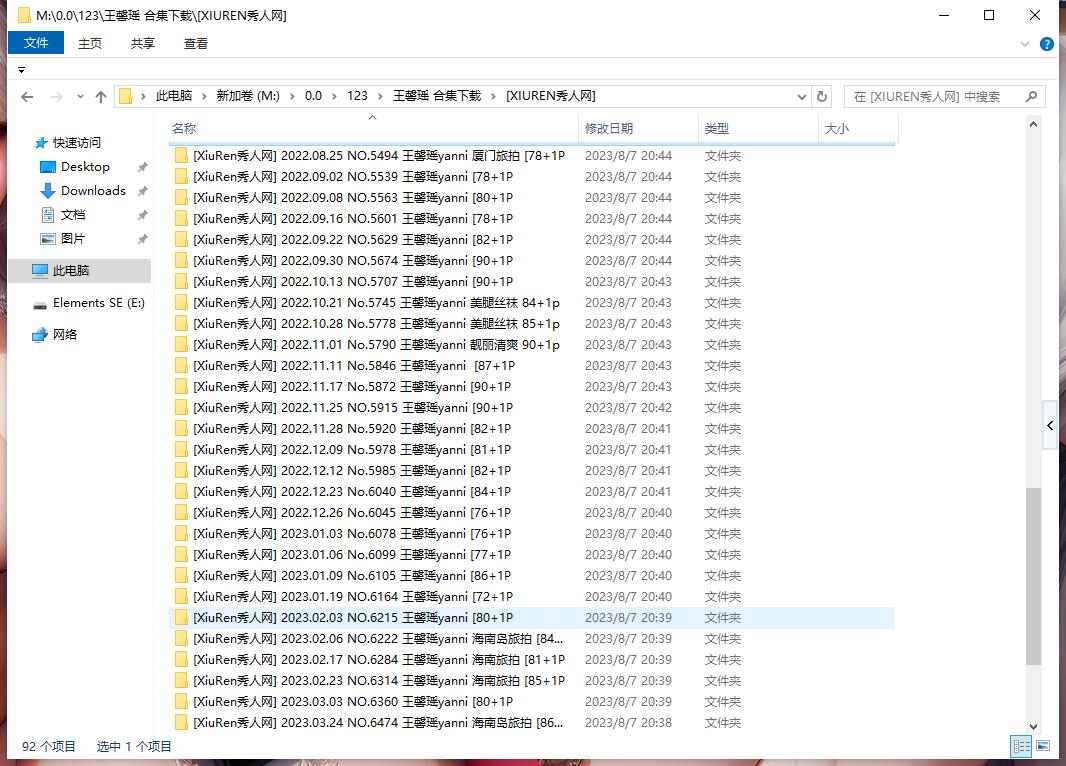Open recent locations dropdown arrow
The width and height of the screenshot is (1066, 766).
[80, 97]
